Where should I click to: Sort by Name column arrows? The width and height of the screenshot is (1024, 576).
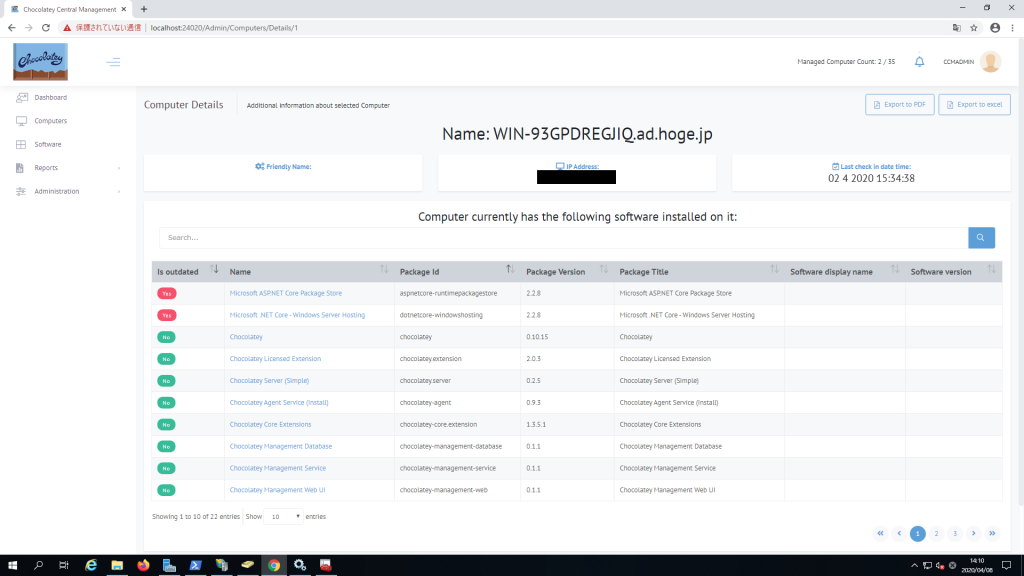coord(384,269)
